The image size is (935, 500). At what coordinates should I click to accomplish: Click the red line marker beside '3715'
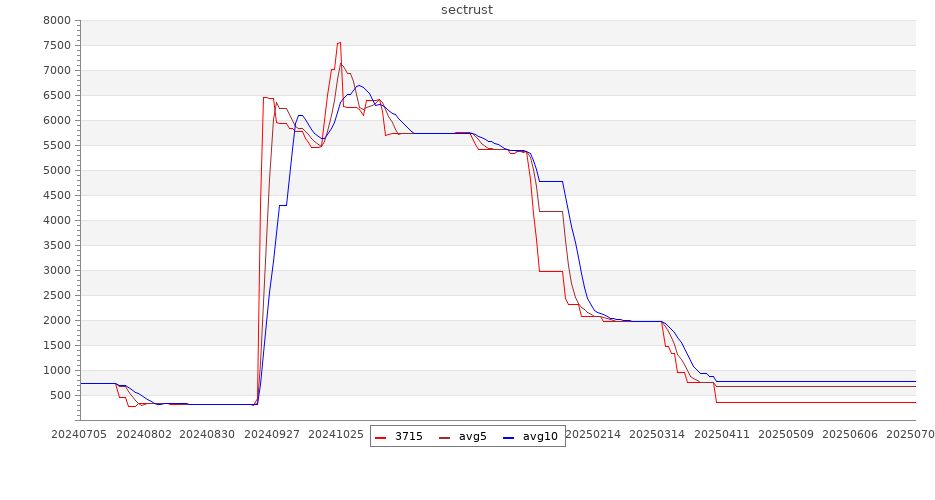point(381,437)
